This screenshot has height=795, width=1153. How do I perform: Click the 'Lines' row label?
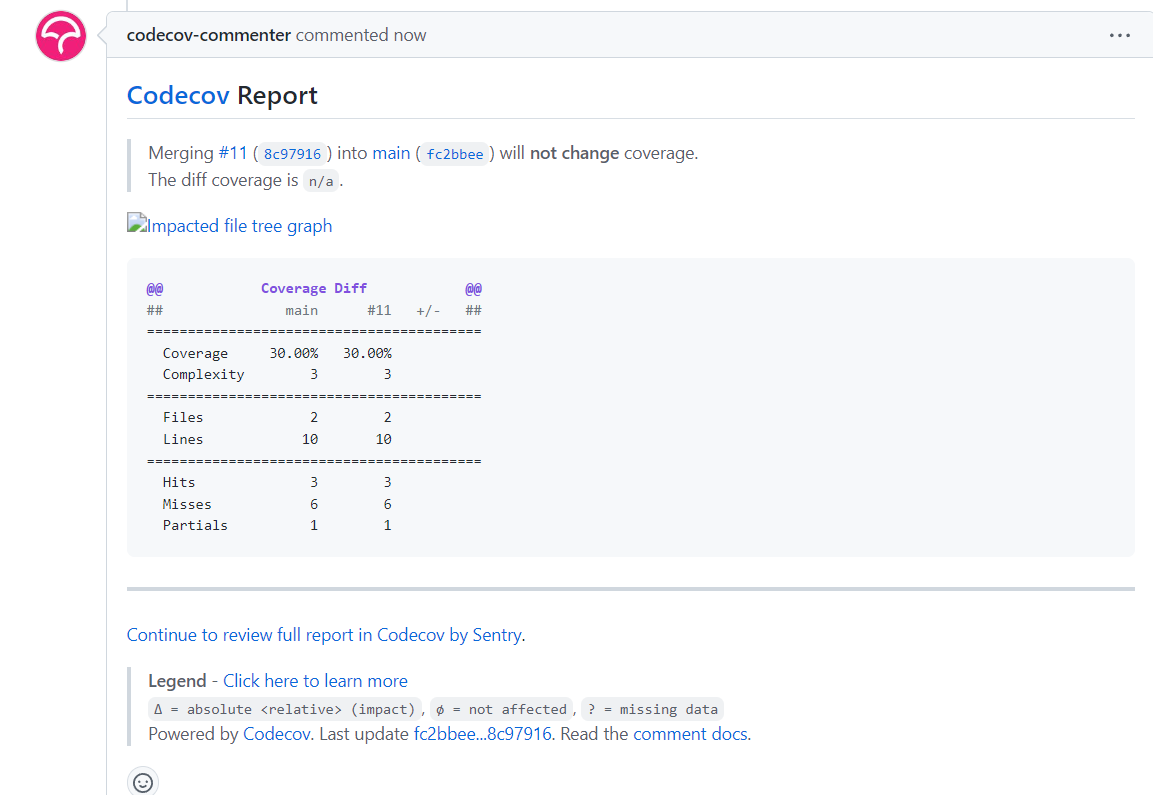pos(183,439)
